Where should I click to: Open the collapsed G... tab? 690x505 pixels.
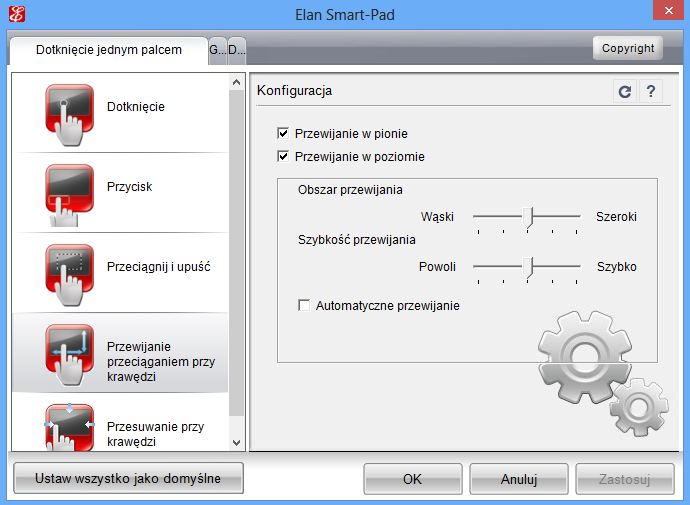click(218, 50)
